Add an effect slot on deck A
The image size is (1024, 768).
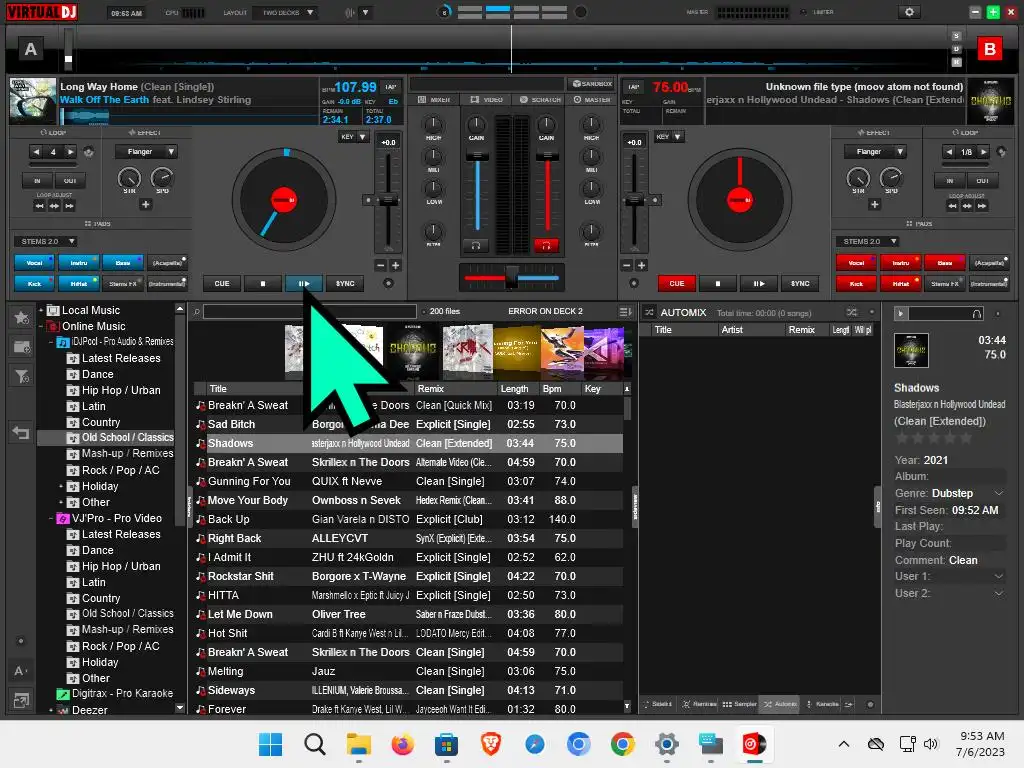(x=146, y=204)
